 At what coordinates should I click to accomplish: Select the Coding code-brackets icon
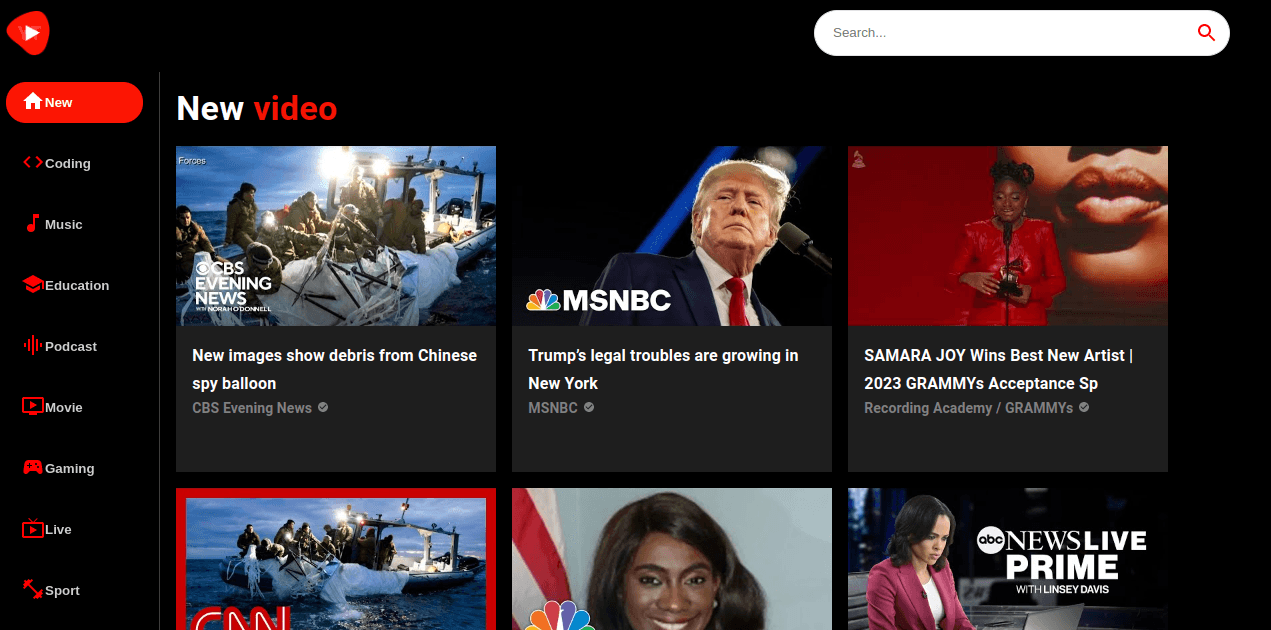[x=33, y=163]
